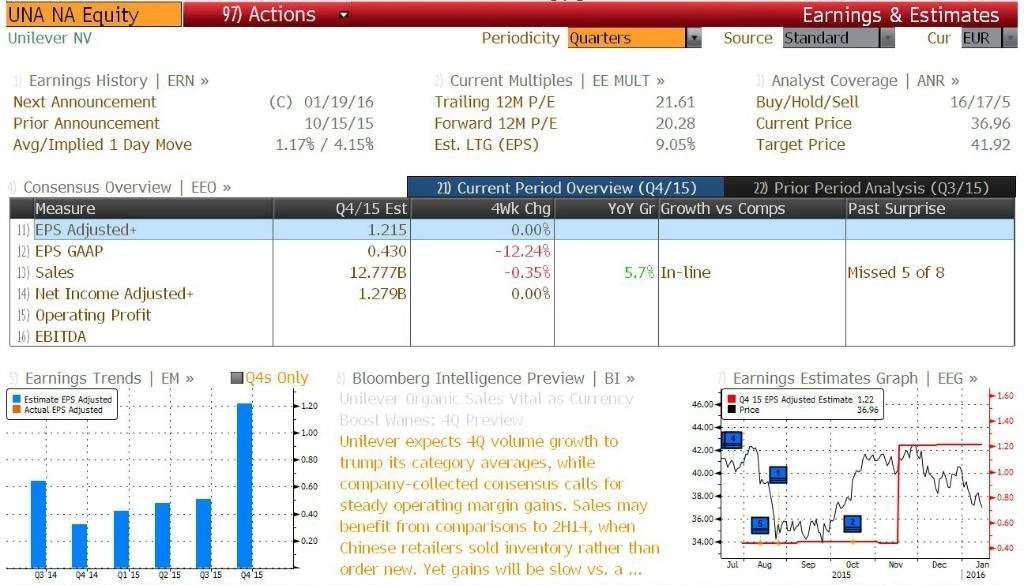Click the EUR currency field

point(981,38)
